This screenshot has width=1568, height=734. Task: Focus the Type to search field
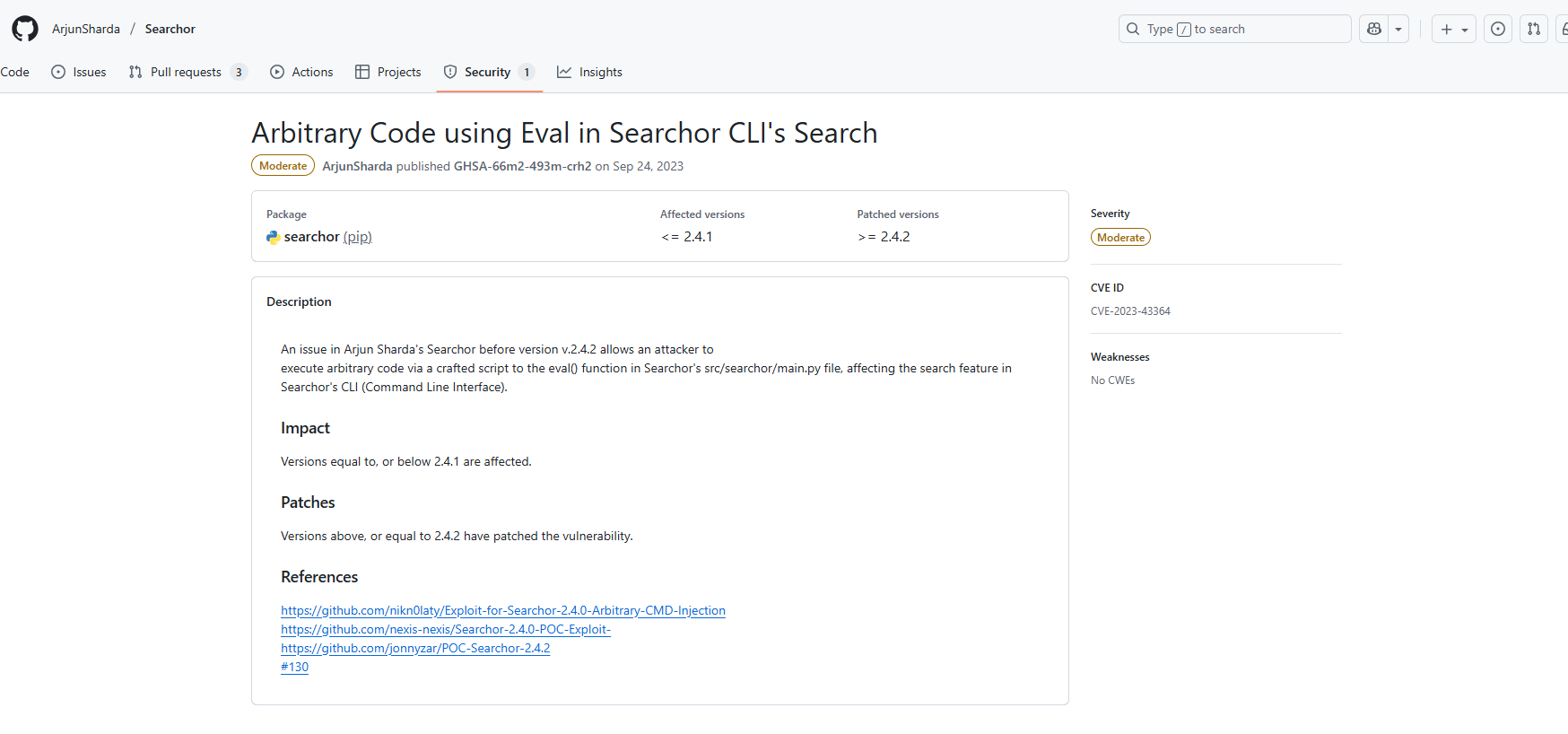pyautogui.click(x=1234, y=29)
